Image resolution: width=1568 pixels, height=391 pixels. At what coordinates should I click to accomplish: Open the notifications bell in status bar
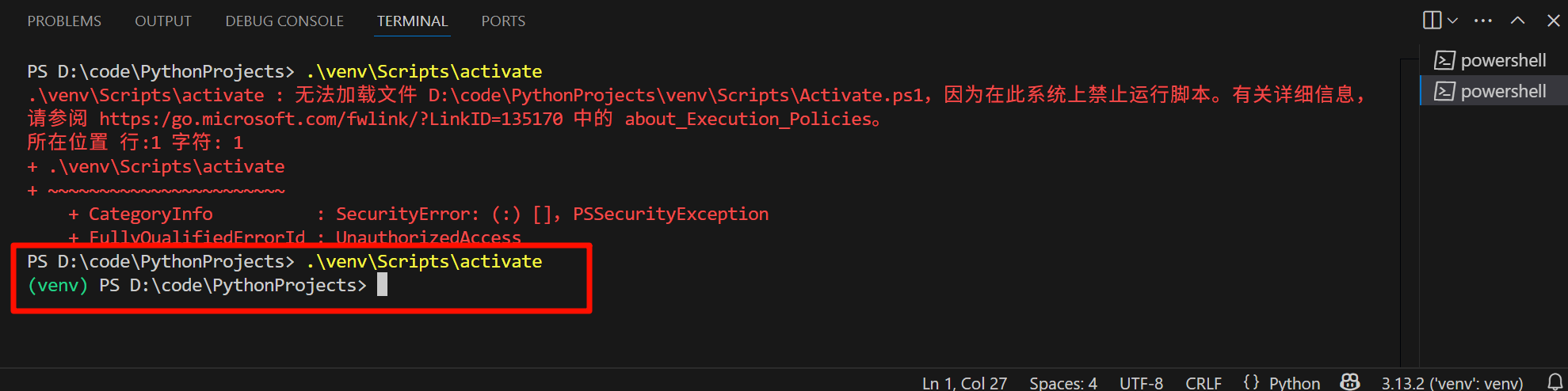[x=1555, y=382]
